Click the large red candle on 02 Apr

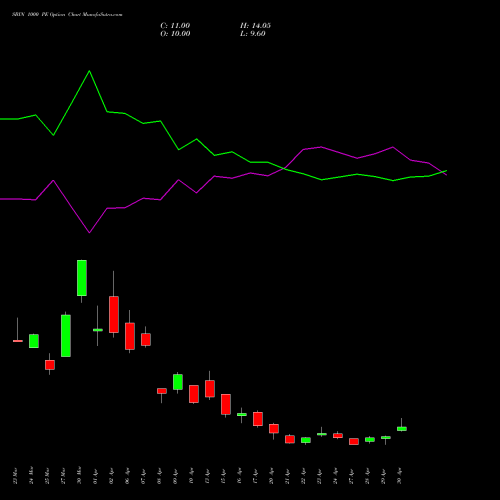click(x=114, y=314)
